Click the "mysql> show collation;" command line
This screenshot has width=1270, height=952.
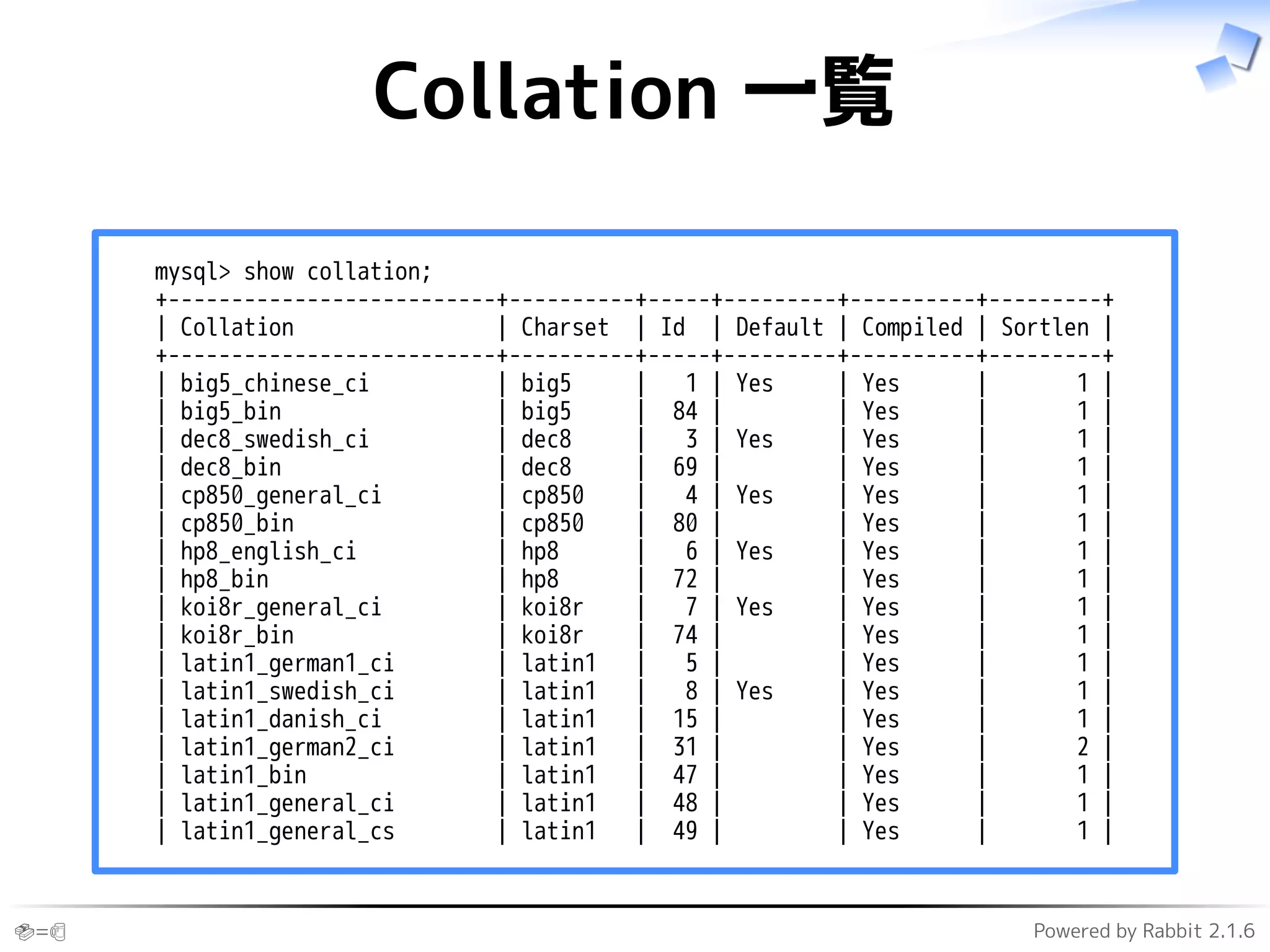click(293, 273)
